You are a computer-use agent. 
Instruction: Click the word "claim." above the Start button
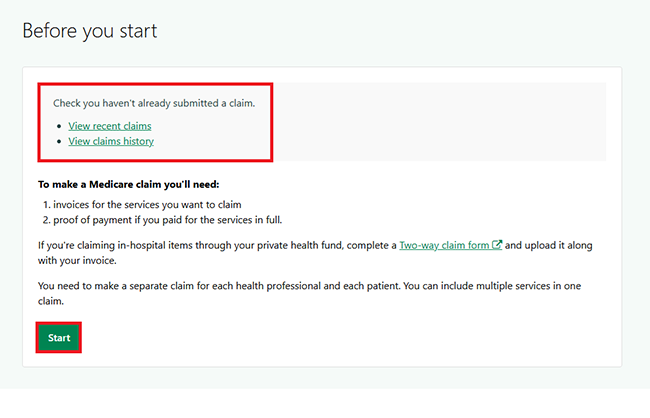53,302
